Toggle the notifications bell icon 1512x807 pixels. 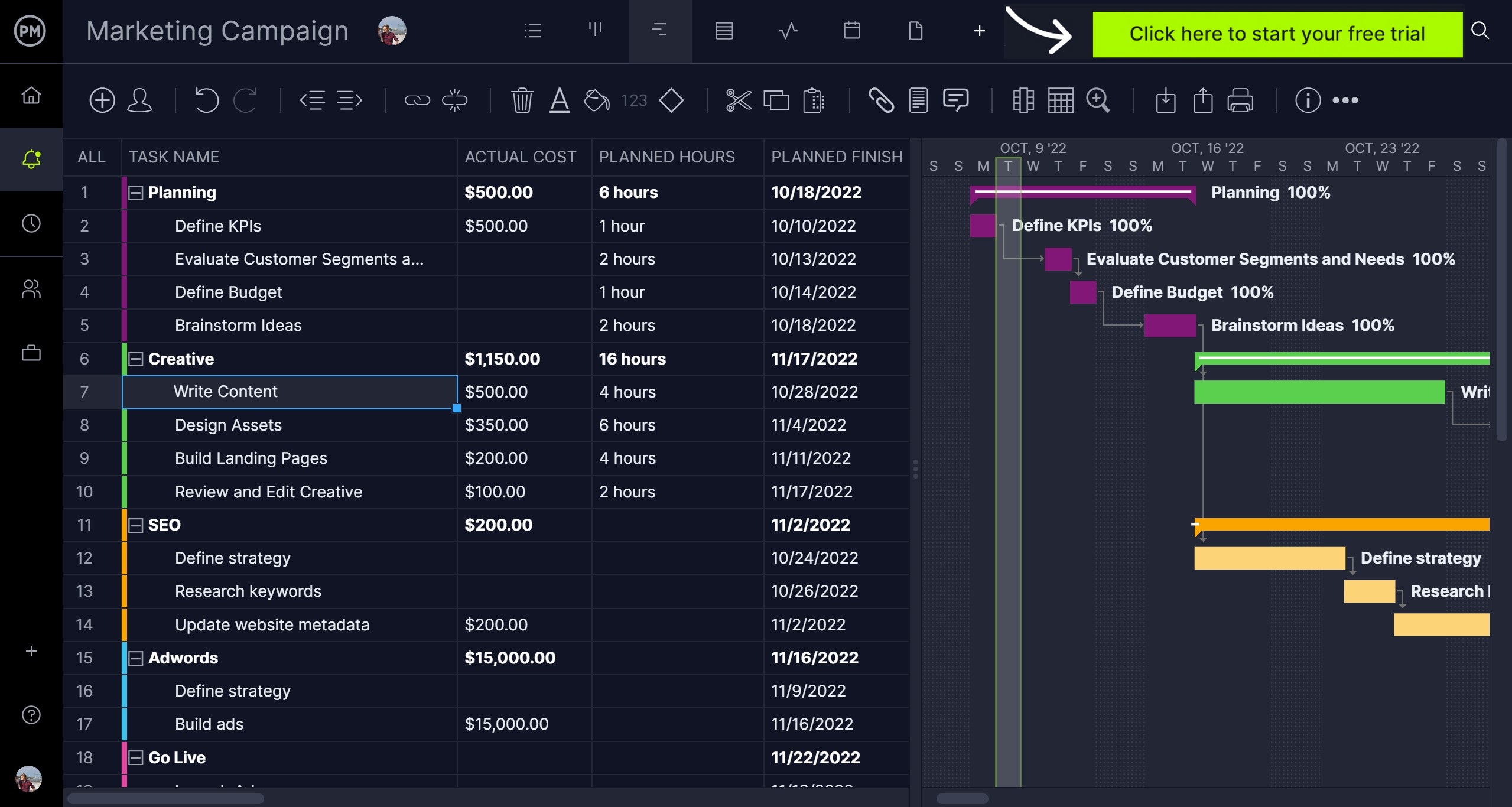coord(30,158)
